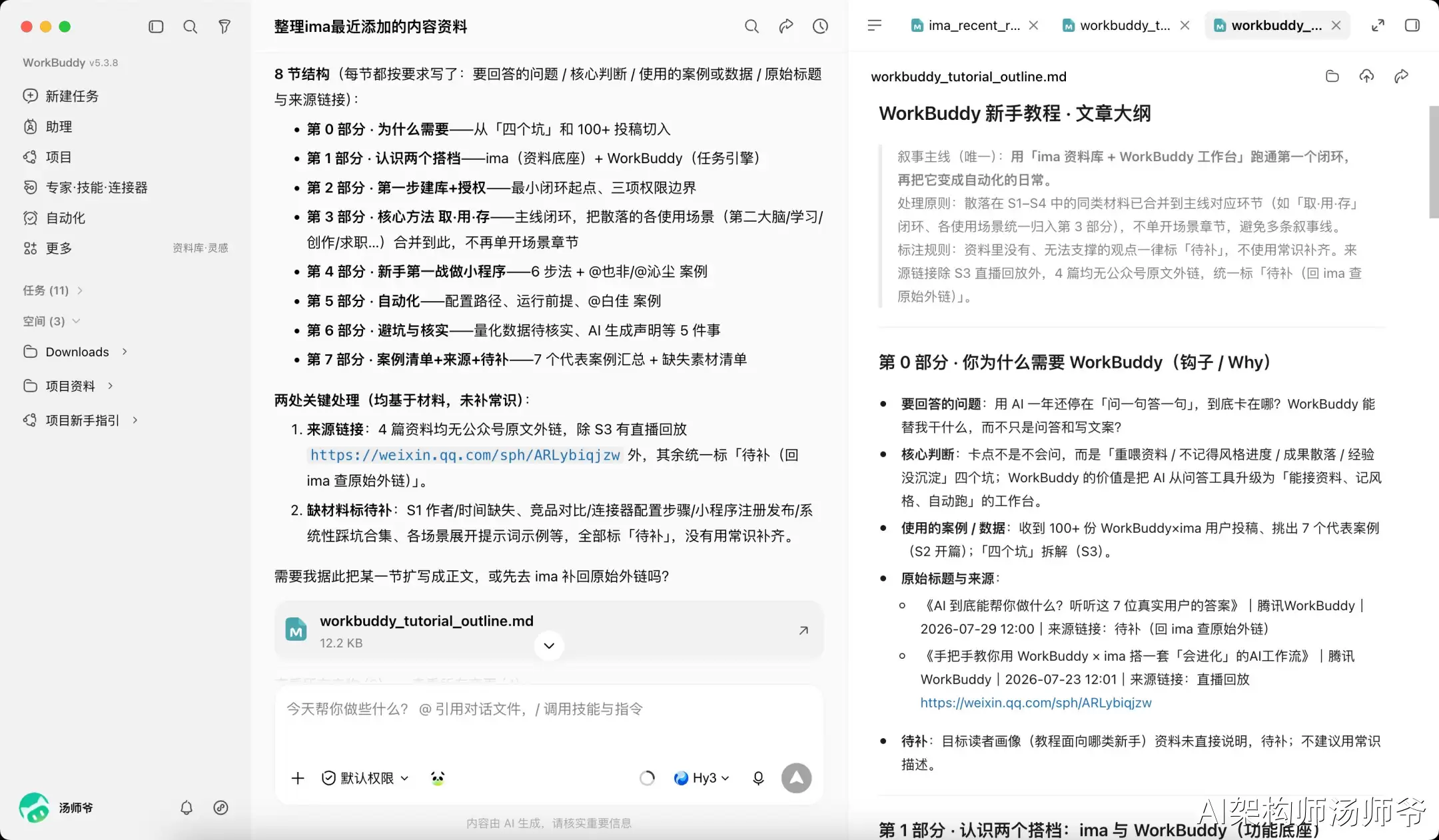This screenshot has width=1439, height=840.
Task: Expand preview panel to fullscreen
Action: point(1378,25)
